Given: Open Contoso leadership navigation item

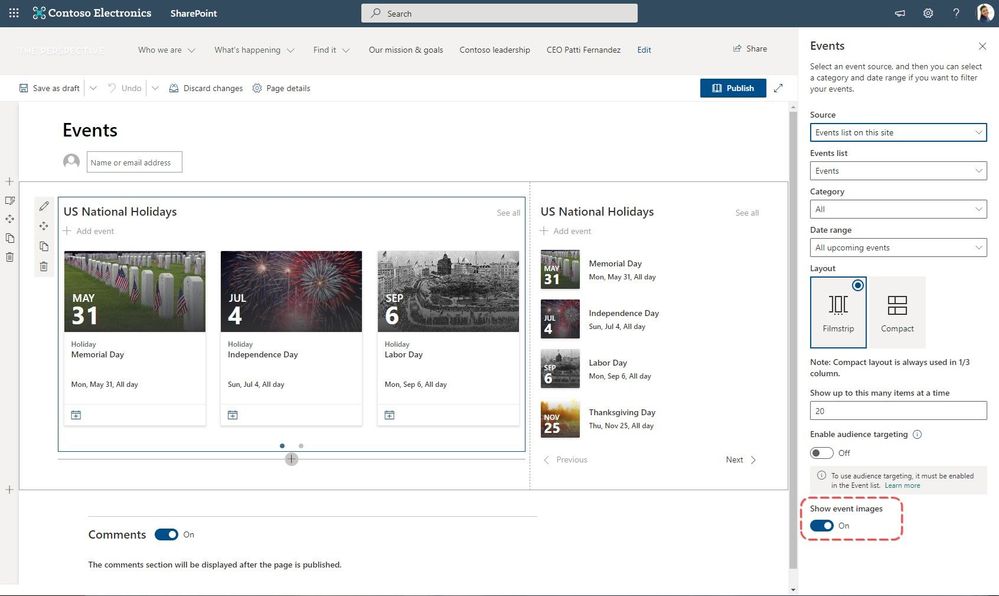Looking at the screenshot, I should (494, 50).
